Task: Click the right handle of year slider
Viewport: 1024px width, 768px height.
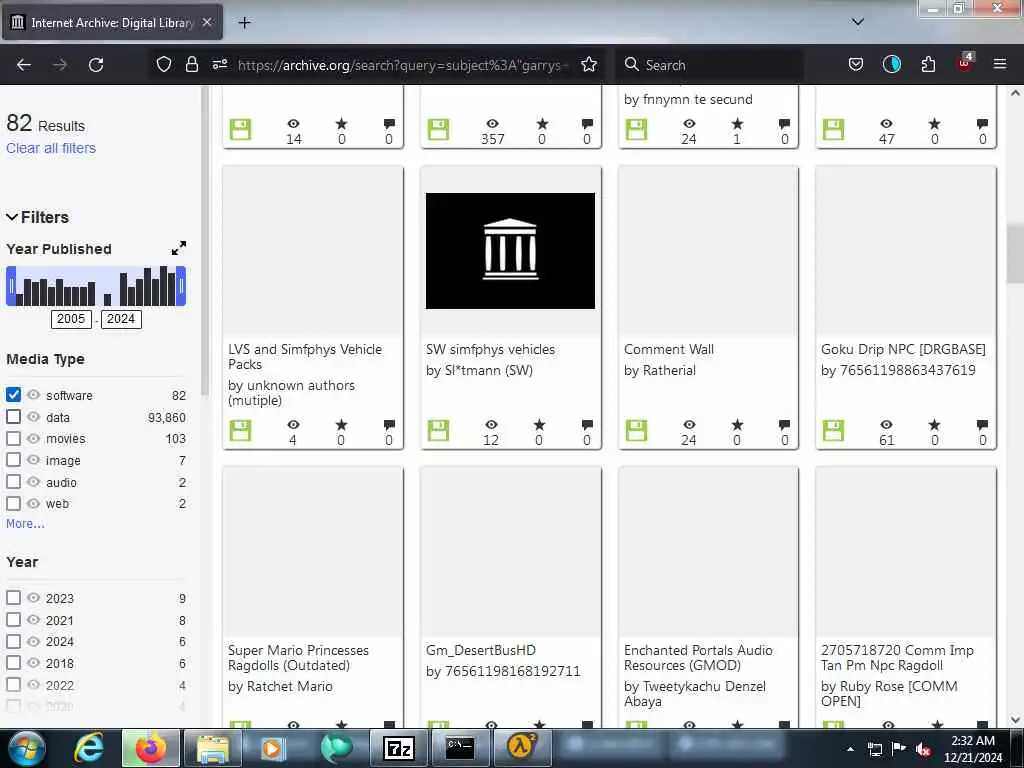Action: click(181, 286)
